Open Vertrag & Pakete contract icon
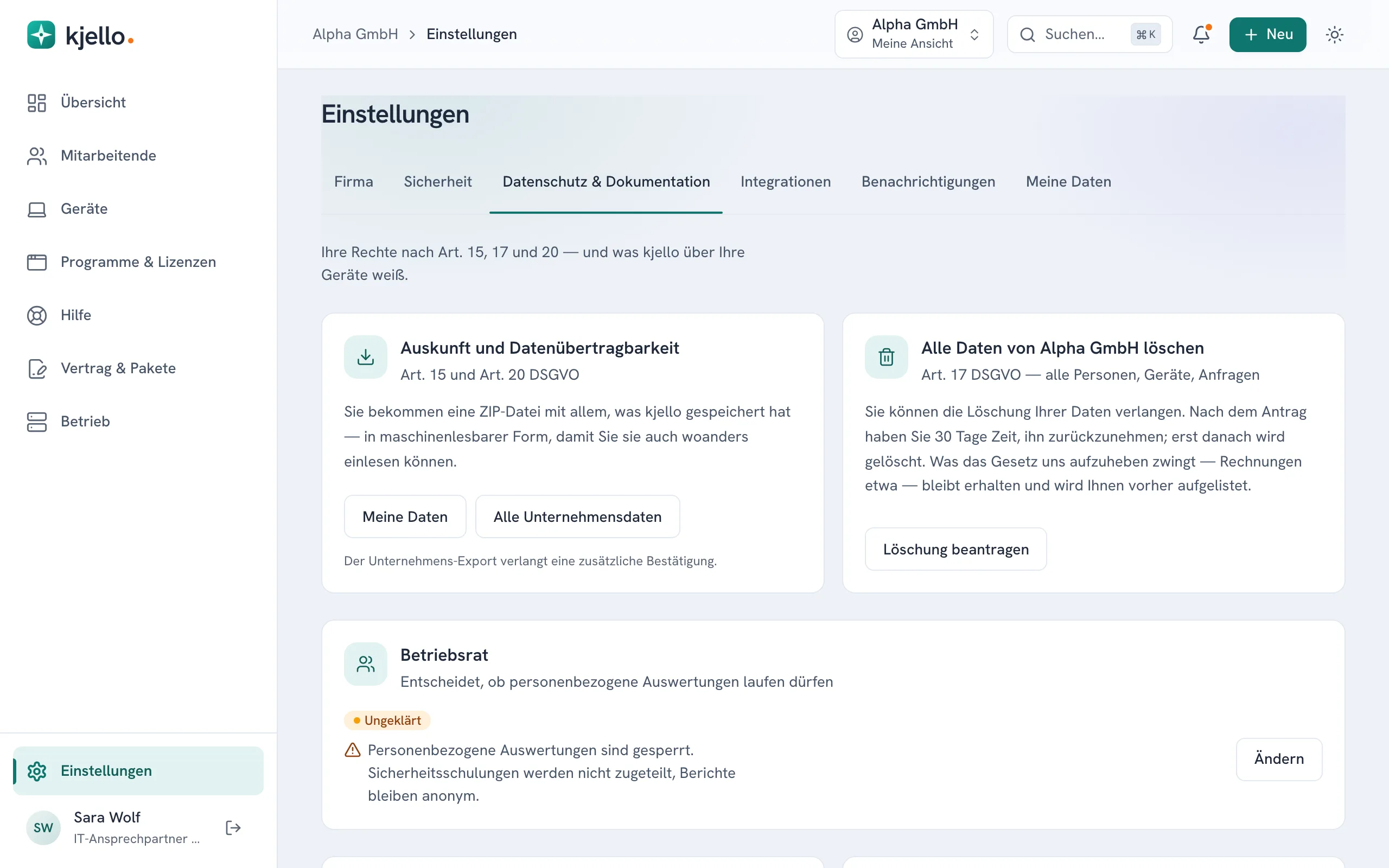This screenshot has height=868, width=1389. coord(37,368)
